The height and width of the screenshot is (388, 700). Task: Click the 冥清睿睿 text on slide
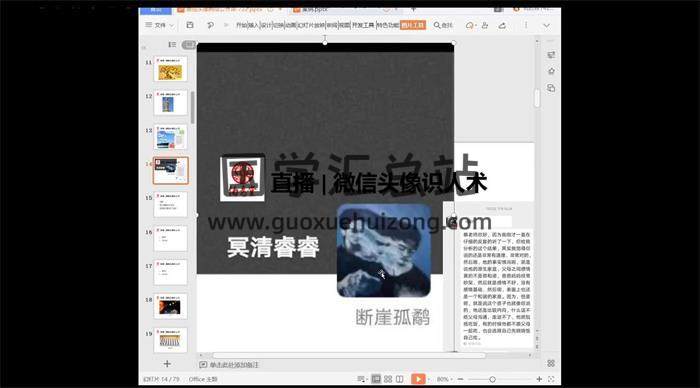point(273,247)
